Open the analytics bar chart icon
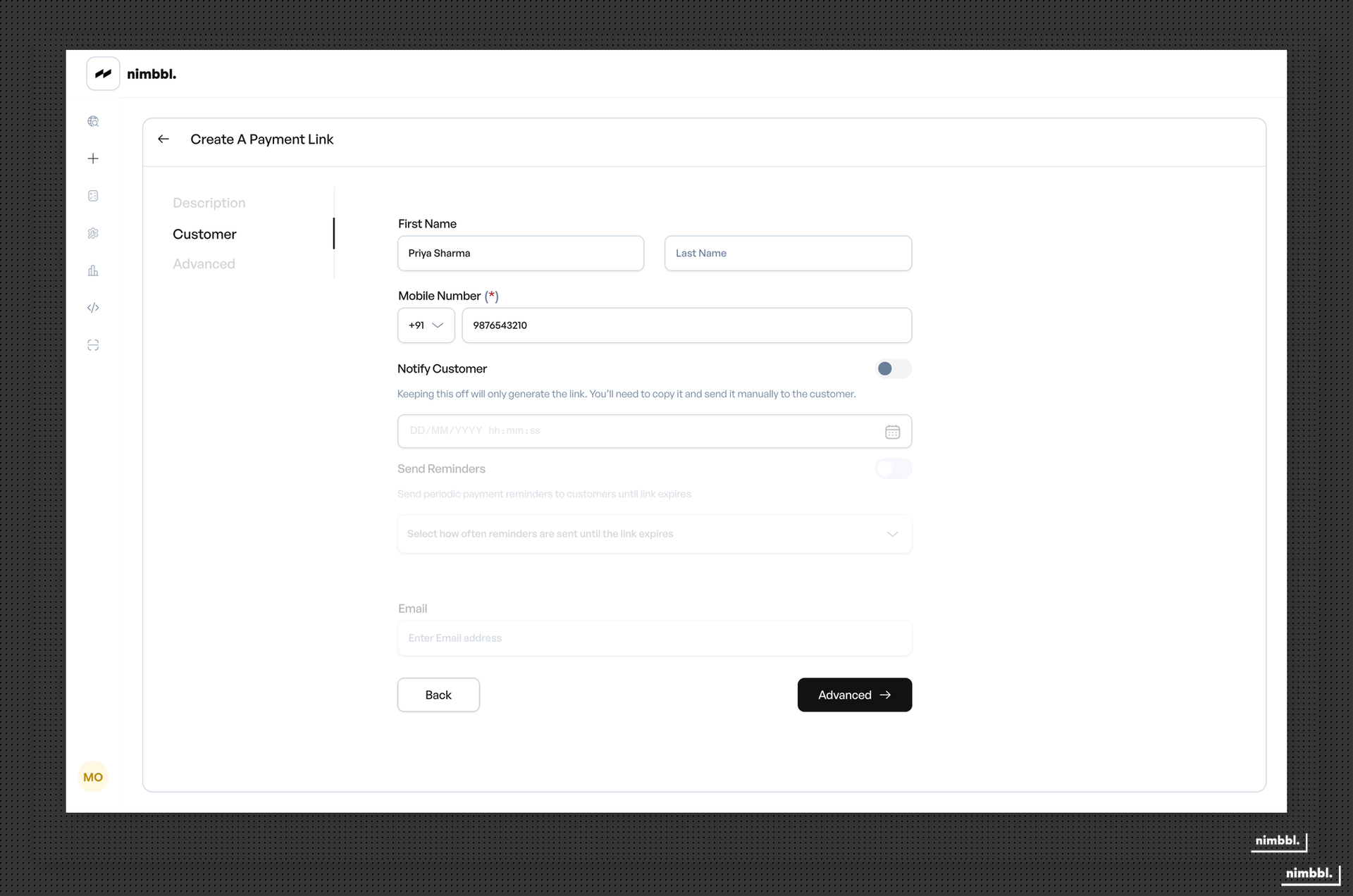 (x=92, y=270)
